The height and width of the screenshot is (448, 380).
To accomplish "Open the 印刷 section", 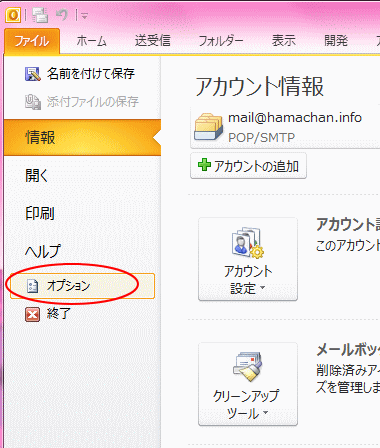I will click(40, 213).
